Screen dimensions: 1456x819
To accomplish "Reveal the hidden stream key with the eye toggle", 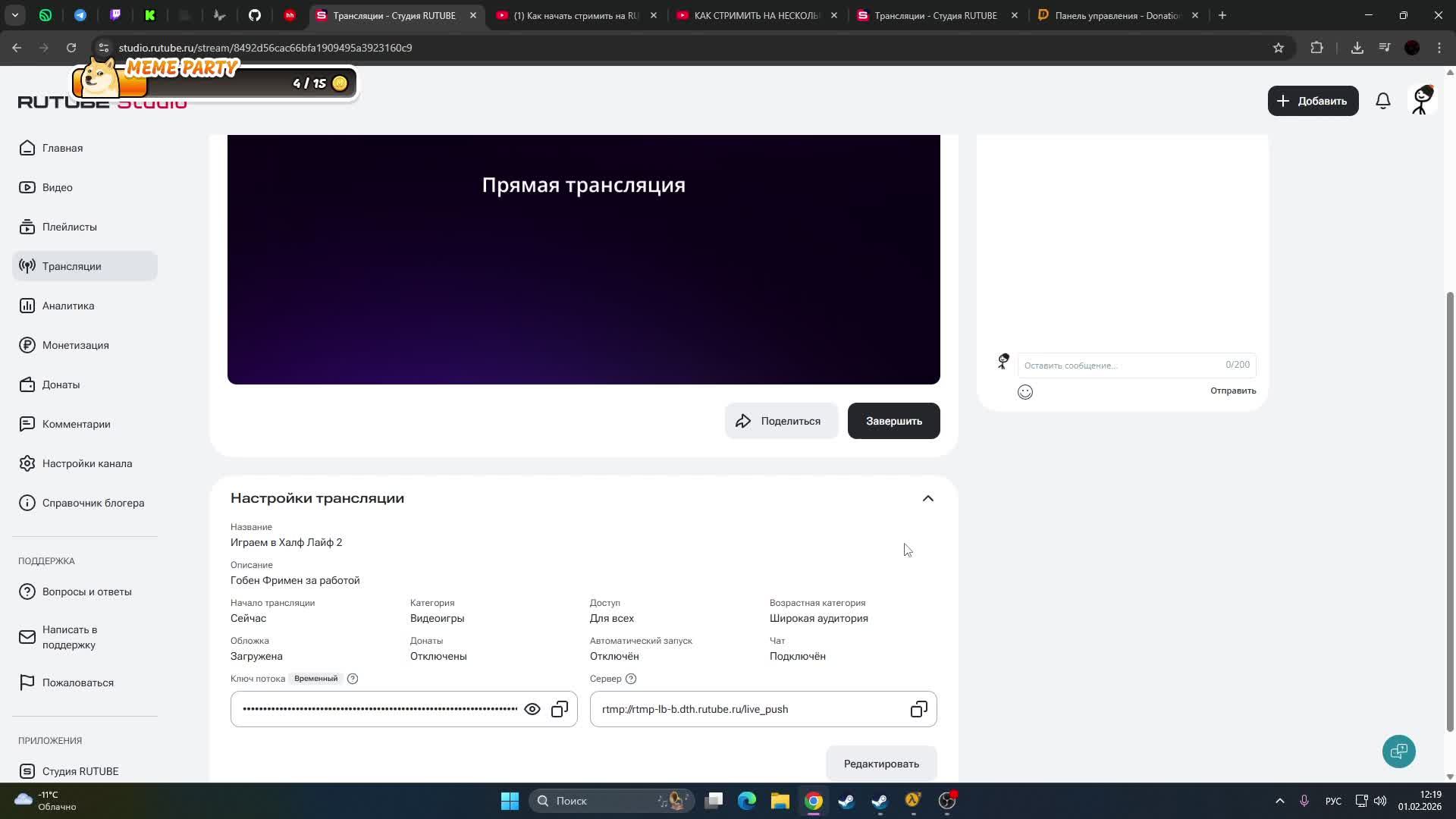I will tap(532, 708).
